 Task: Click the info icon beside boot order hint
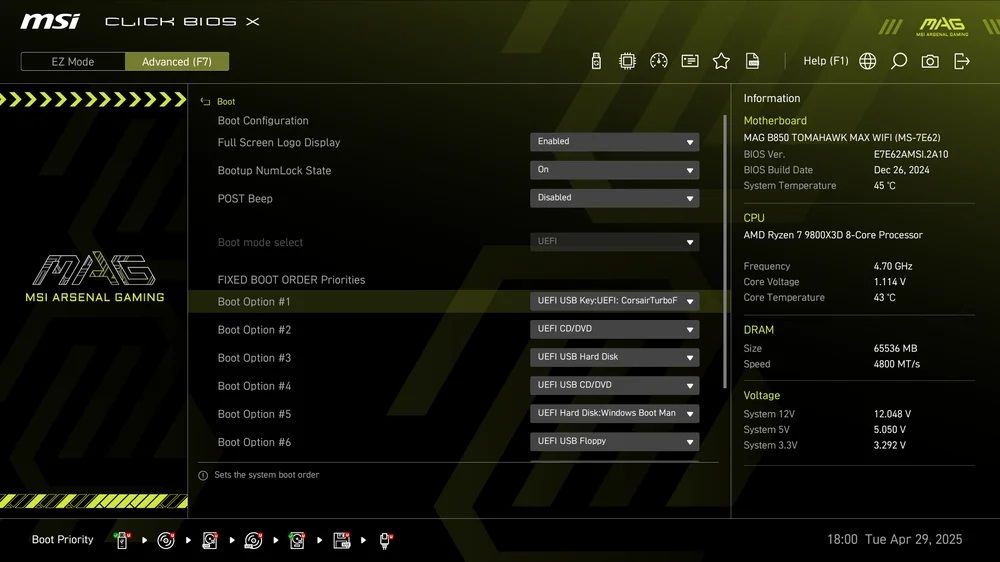pos(203,475)
